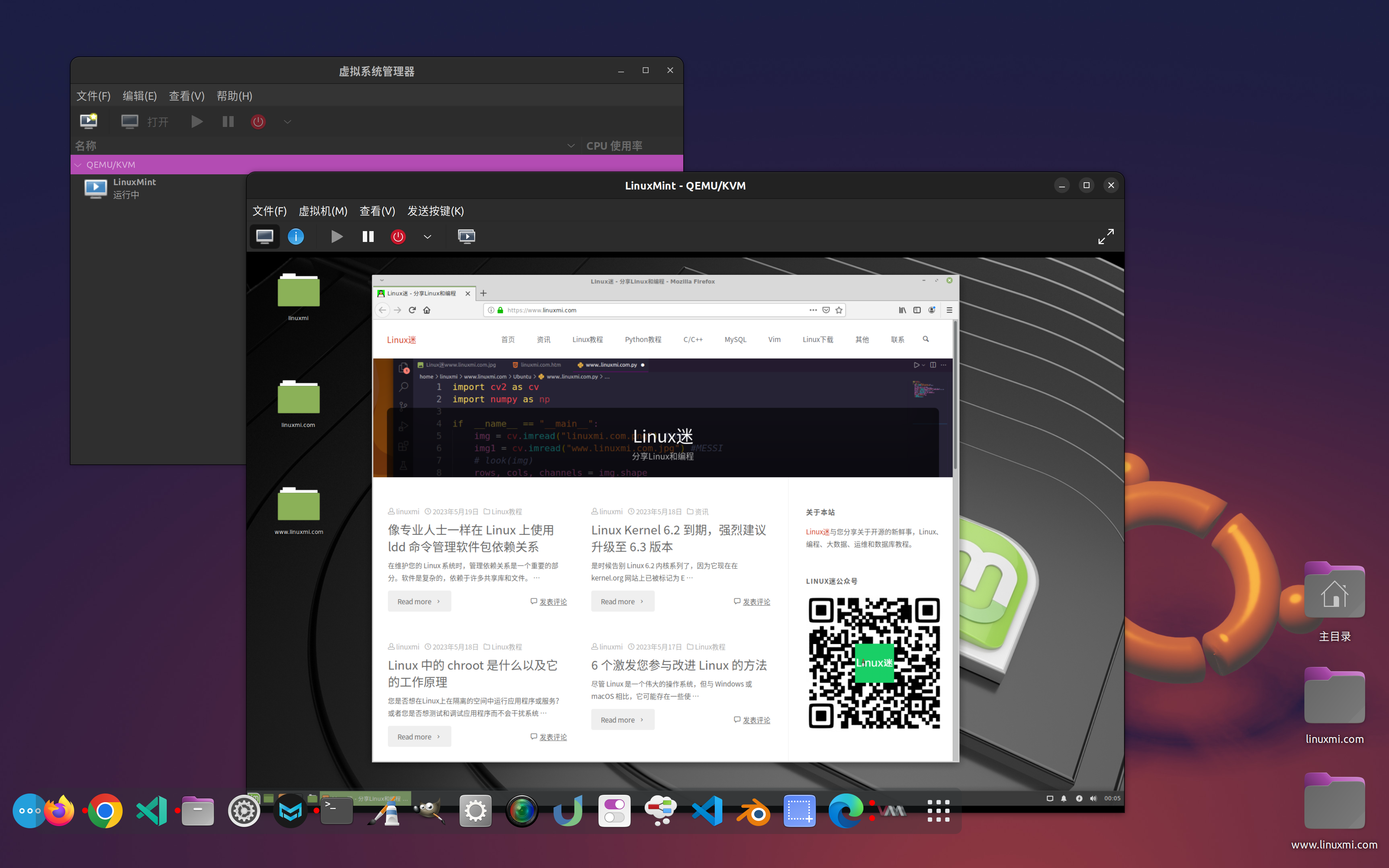Click Firefox back arrow button
1389x868 pixels.
click(x=382, y=310)
